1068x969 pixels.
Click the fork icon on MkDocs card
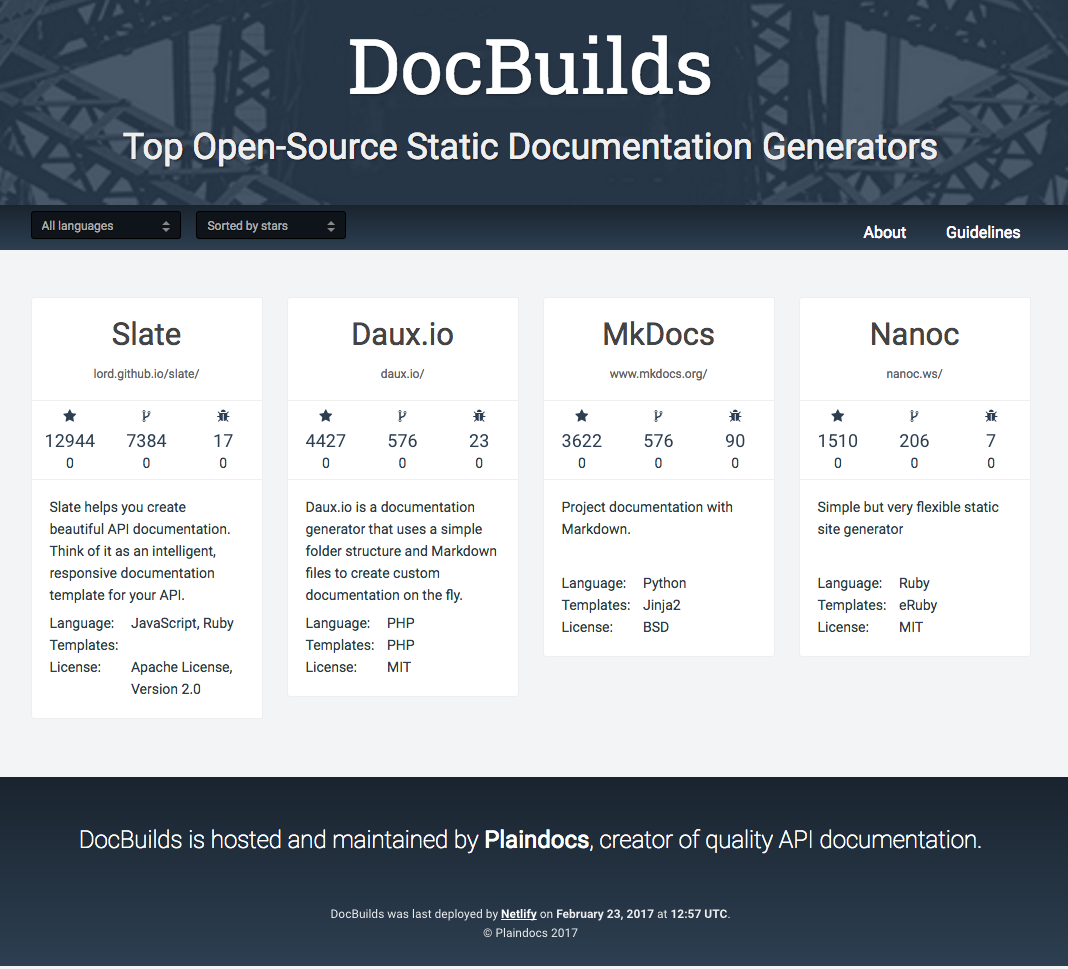658,415
